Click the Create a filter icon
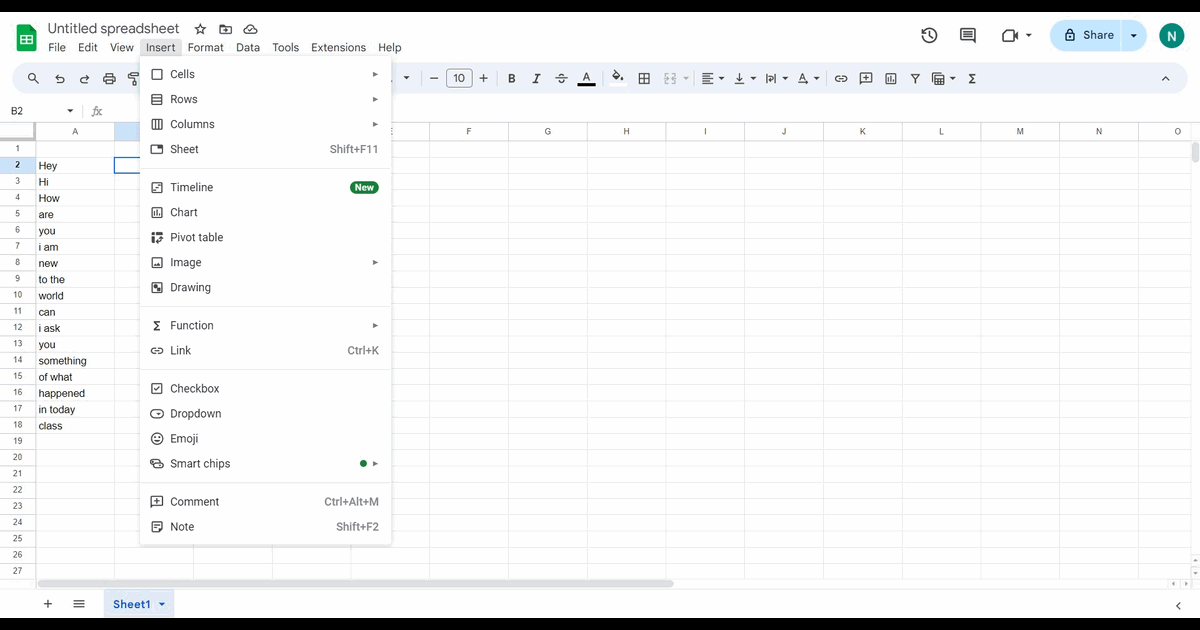This screenshot has width=1200, height=630. click(x=915, y=78)
